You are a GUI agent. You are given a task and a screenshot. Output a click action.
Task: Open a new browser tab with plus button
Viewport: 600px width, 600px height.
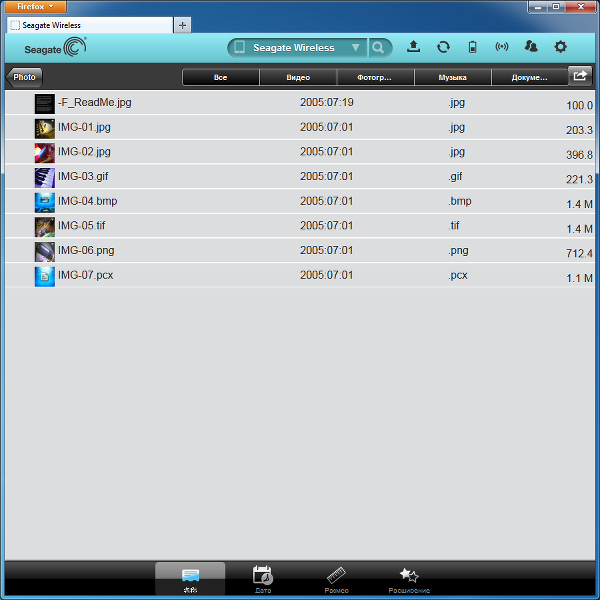pyautogui.click(x=183, y=25)
